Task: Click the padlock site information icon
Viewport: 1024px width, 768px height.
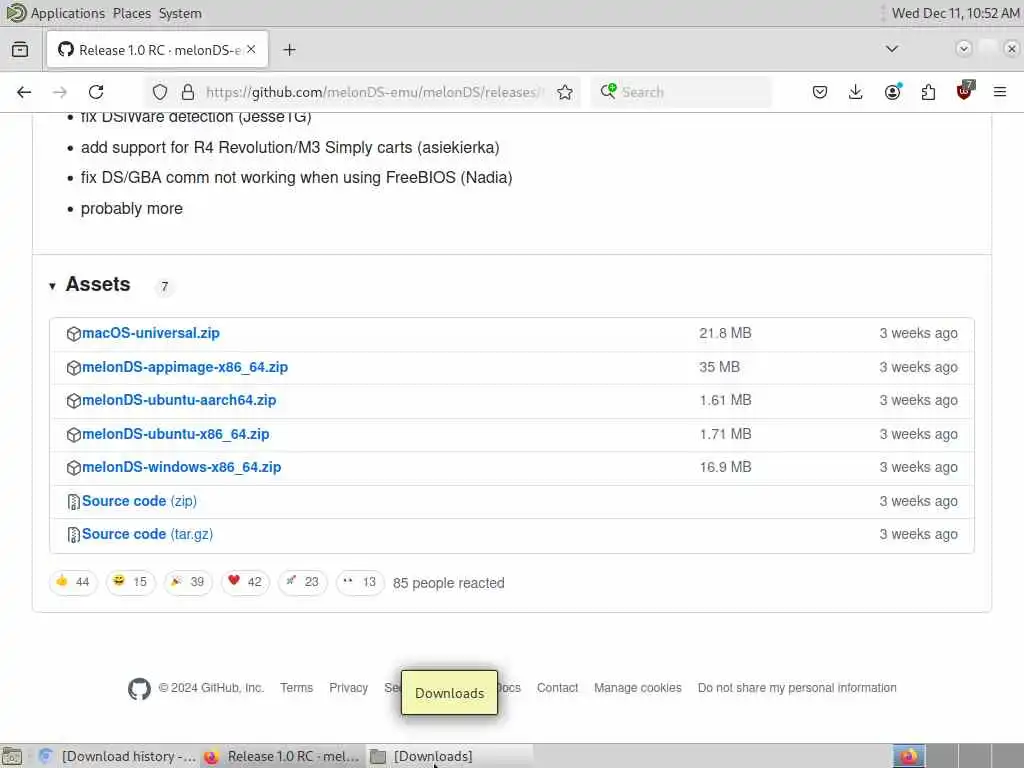Action: (x=188, y=92)
